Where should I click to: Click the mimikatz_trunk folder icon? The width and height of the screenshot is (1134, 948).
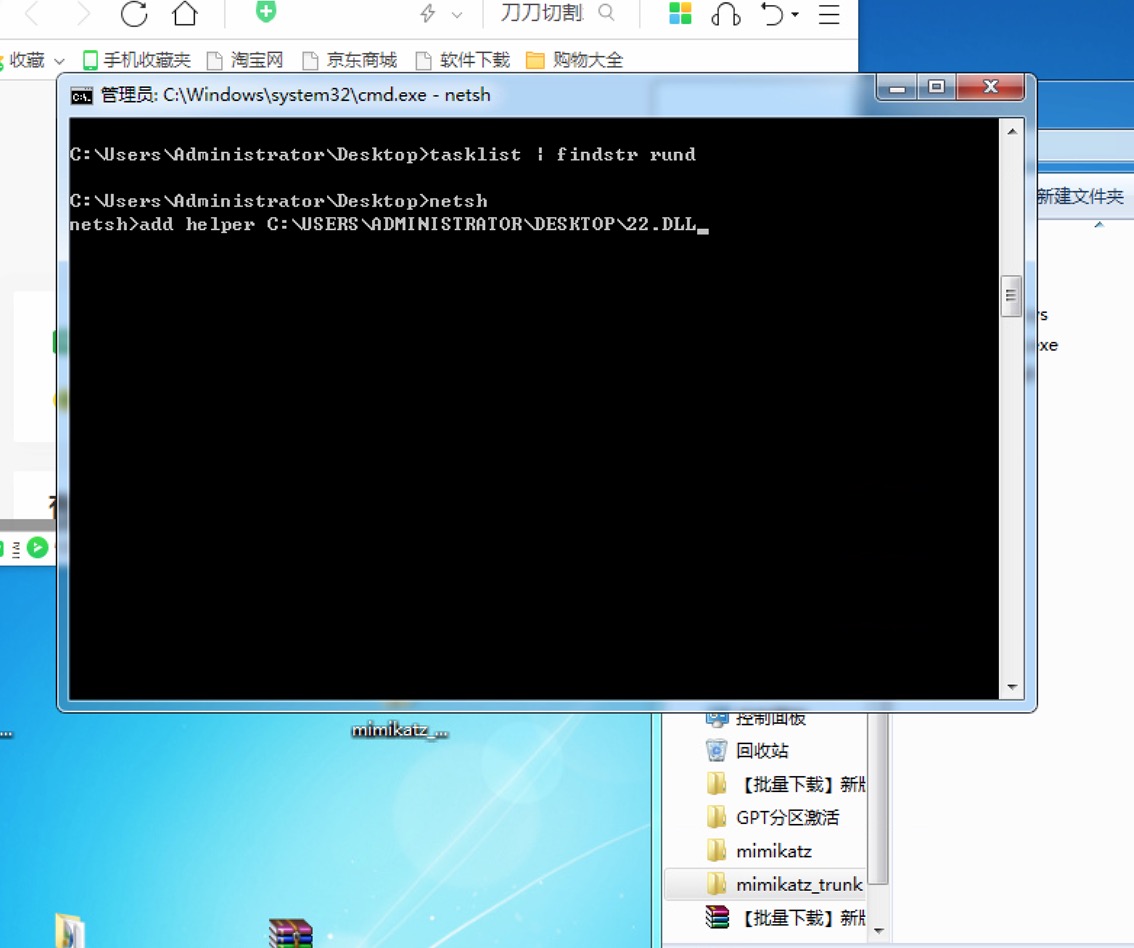[x=717, y=884]
